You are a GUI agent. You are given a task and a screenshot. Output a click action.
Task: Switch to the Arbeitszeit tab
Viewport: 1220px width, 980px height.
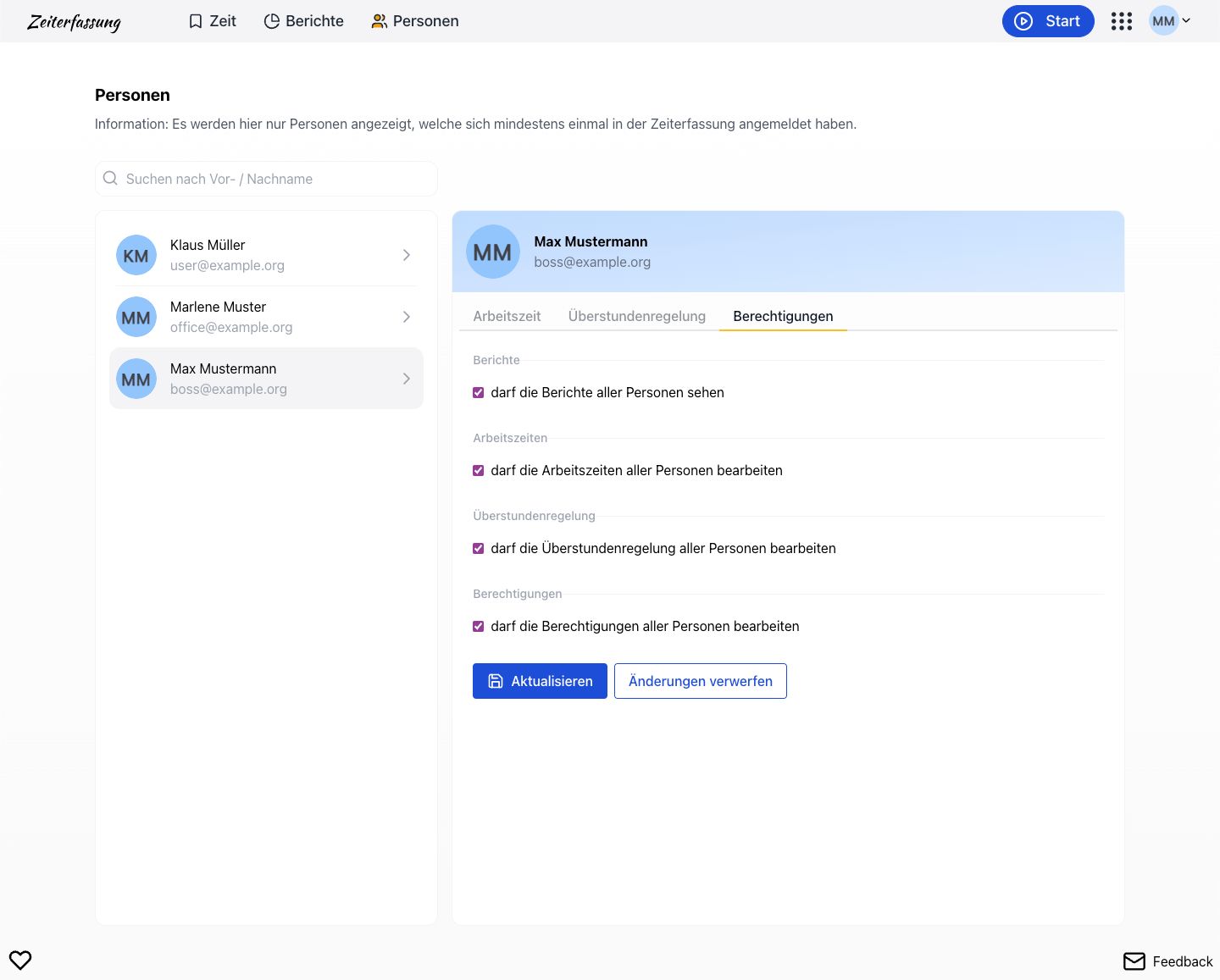pos(507,316)
